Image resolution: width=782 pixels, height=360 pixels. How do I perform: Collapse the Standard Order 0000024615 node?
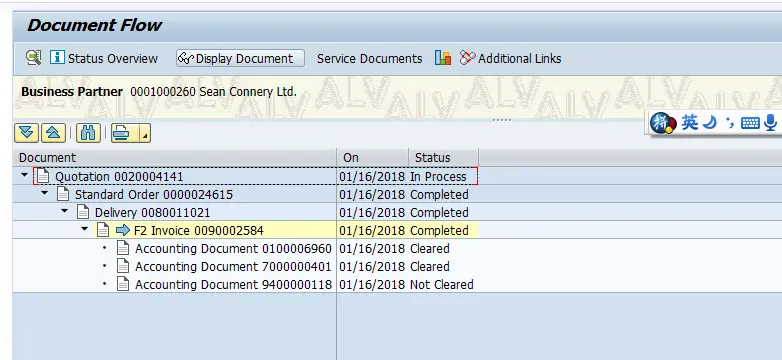point(44,193)
